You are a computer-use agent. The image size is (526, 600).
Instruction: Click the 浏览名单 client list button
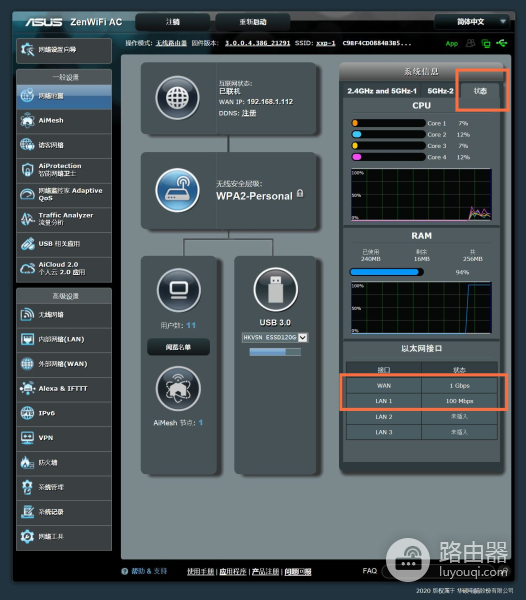click(178, 347)
